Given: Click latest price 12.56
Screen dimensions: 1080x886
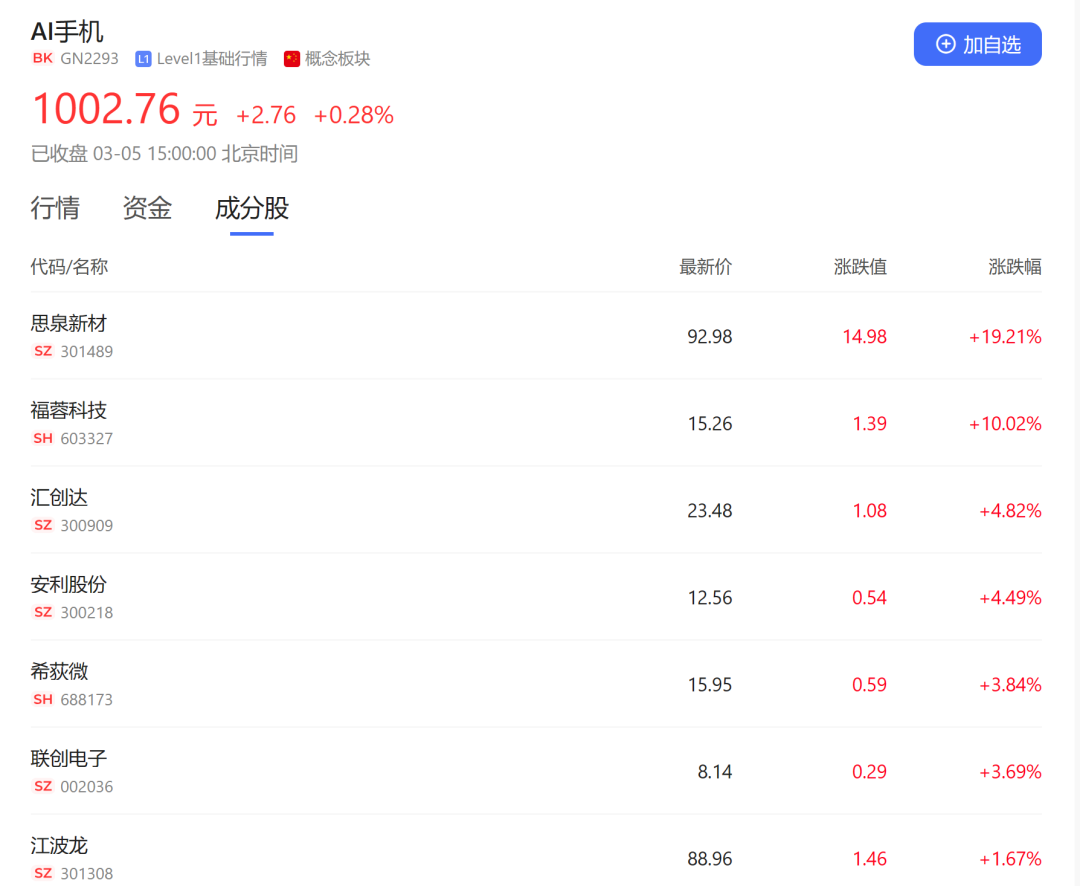Looking at the screenshot, I should (709, 597).
